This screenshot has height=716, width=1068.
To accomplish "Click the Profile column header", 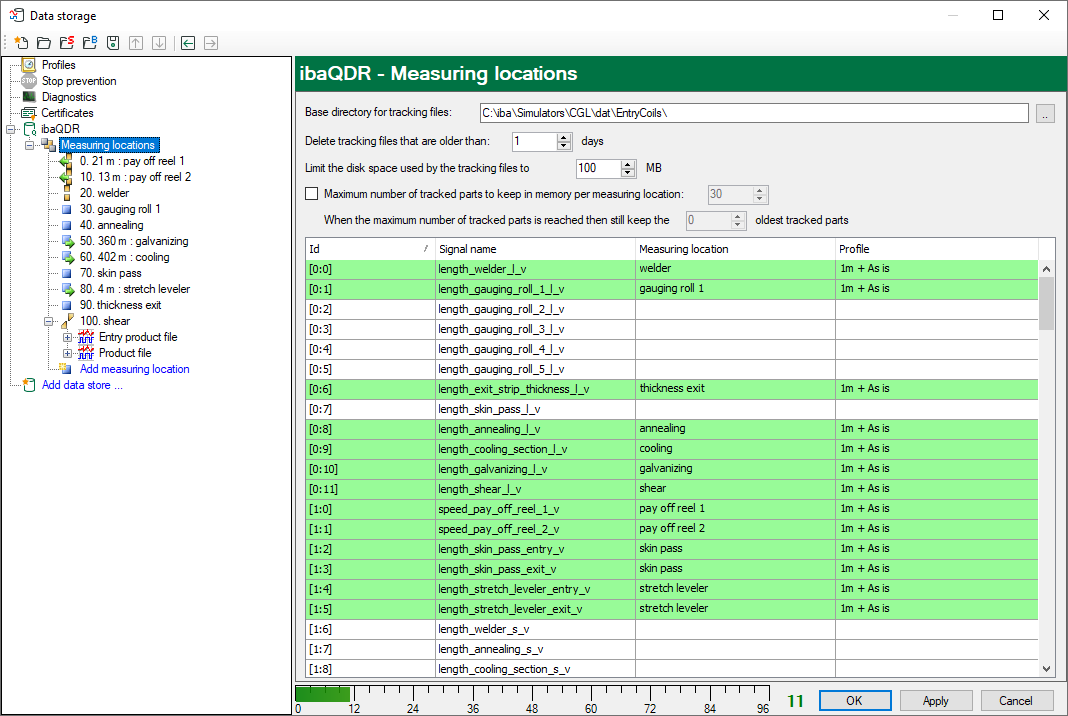I will point(937,249).
